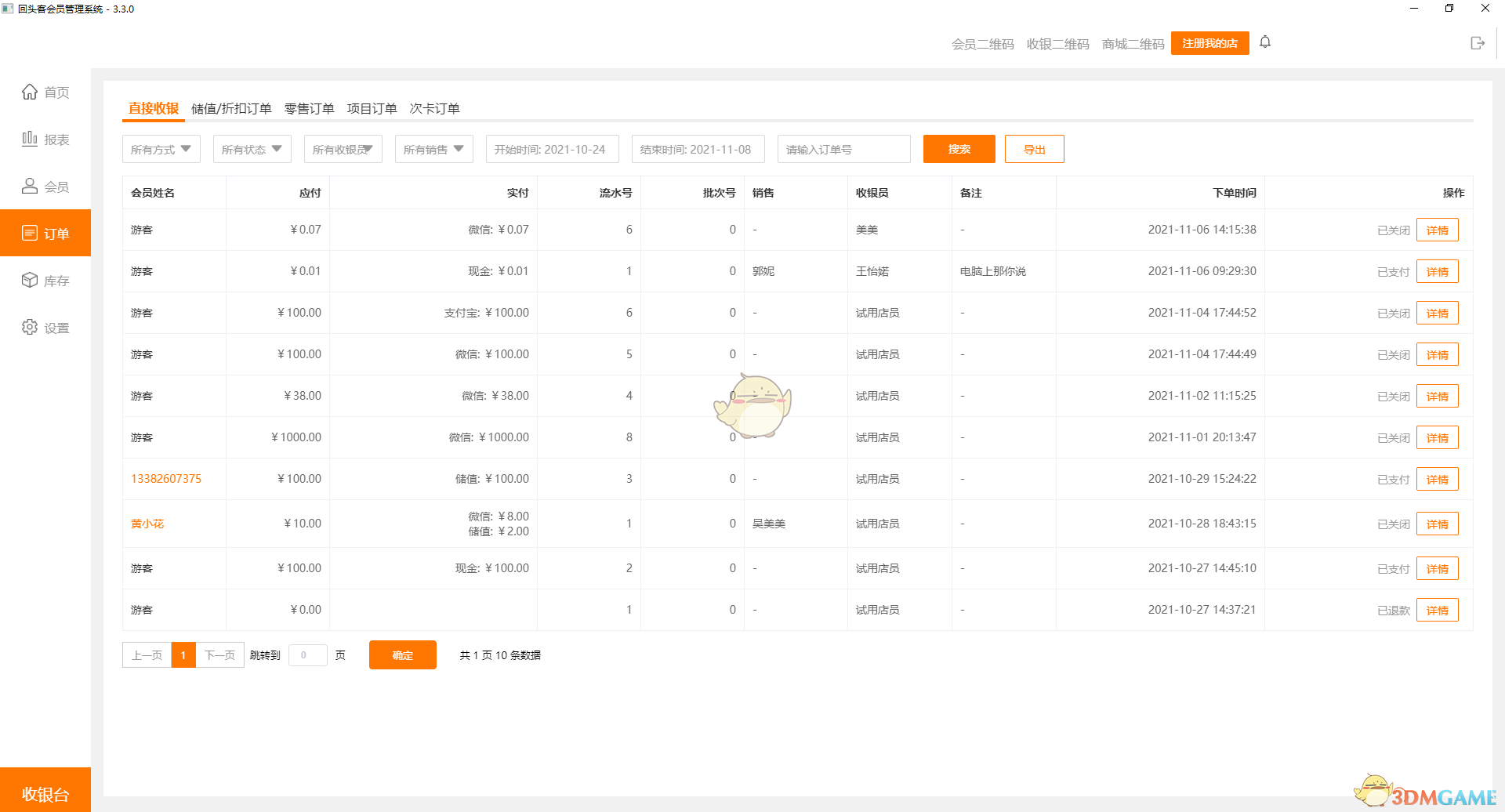Open the 所有方式 payment method dropdown
The height and width of the screenshot is (812, 1505).
point(161,148)
